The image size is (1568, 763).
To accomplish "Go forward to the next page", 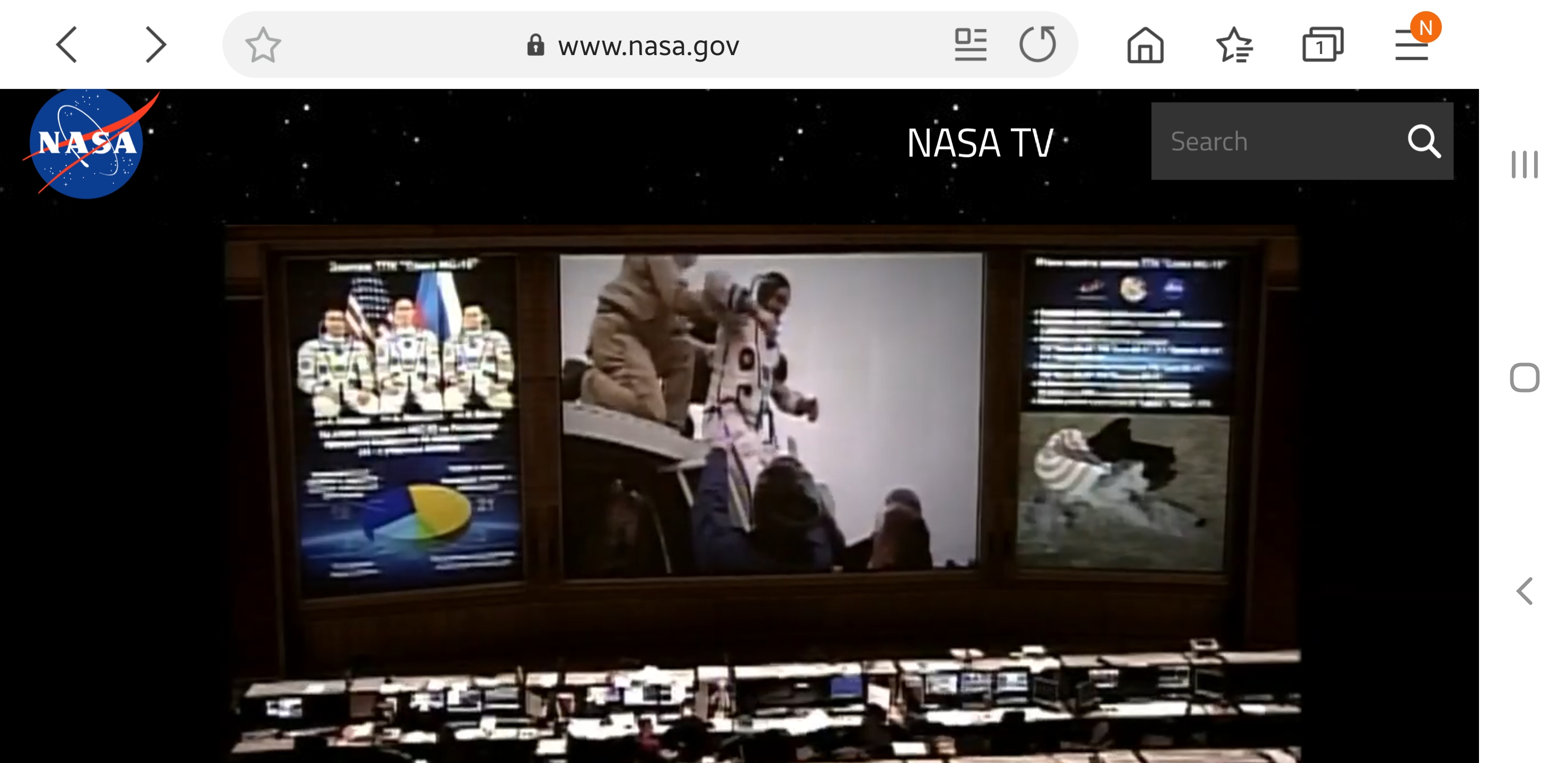I will (156, 45).
